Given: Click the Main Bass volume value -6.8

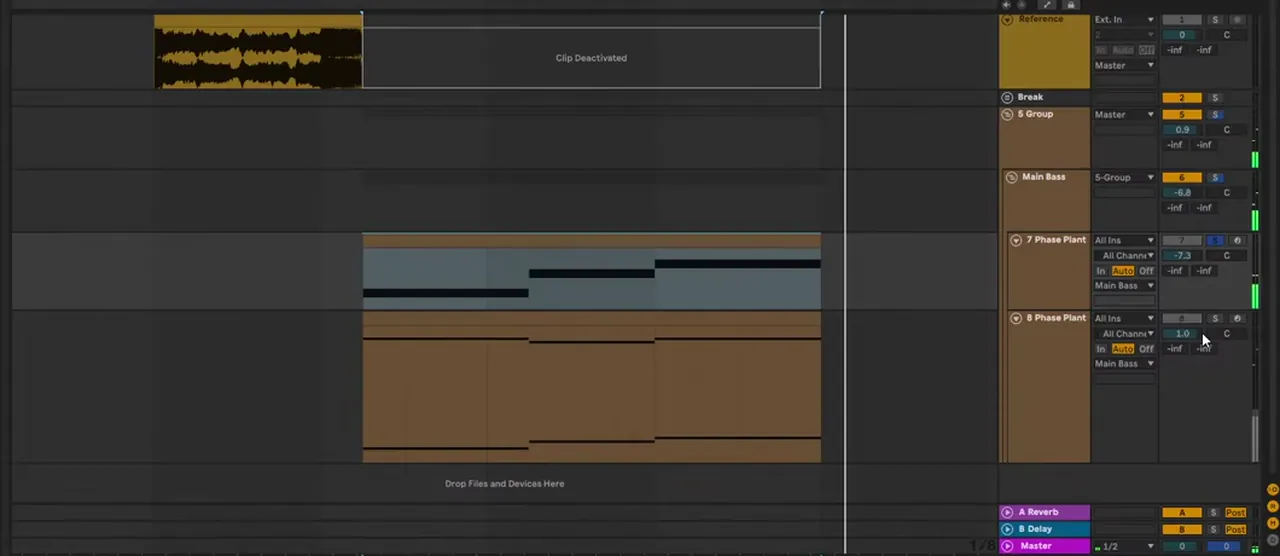Looking at the screenshot, I should [1182, 193].
